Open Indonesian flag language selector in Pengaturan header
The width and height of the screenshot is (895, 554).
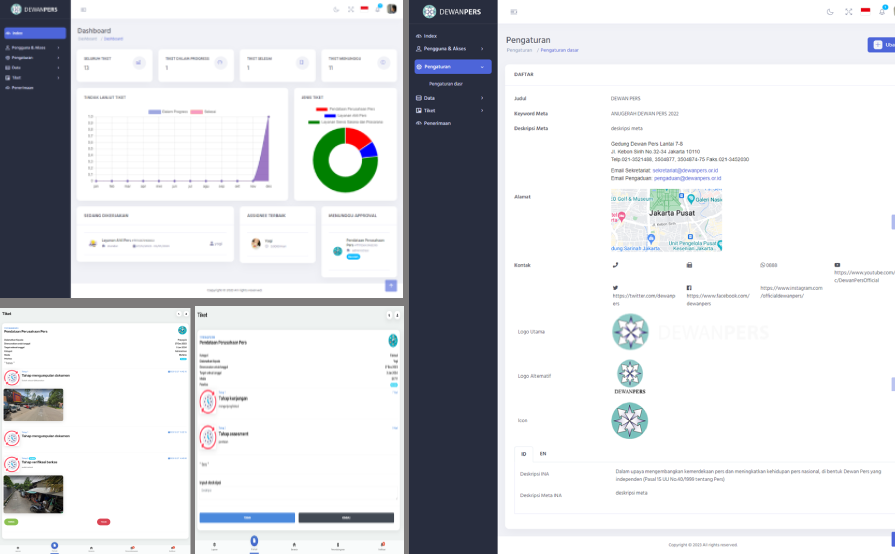click(865, 12)
